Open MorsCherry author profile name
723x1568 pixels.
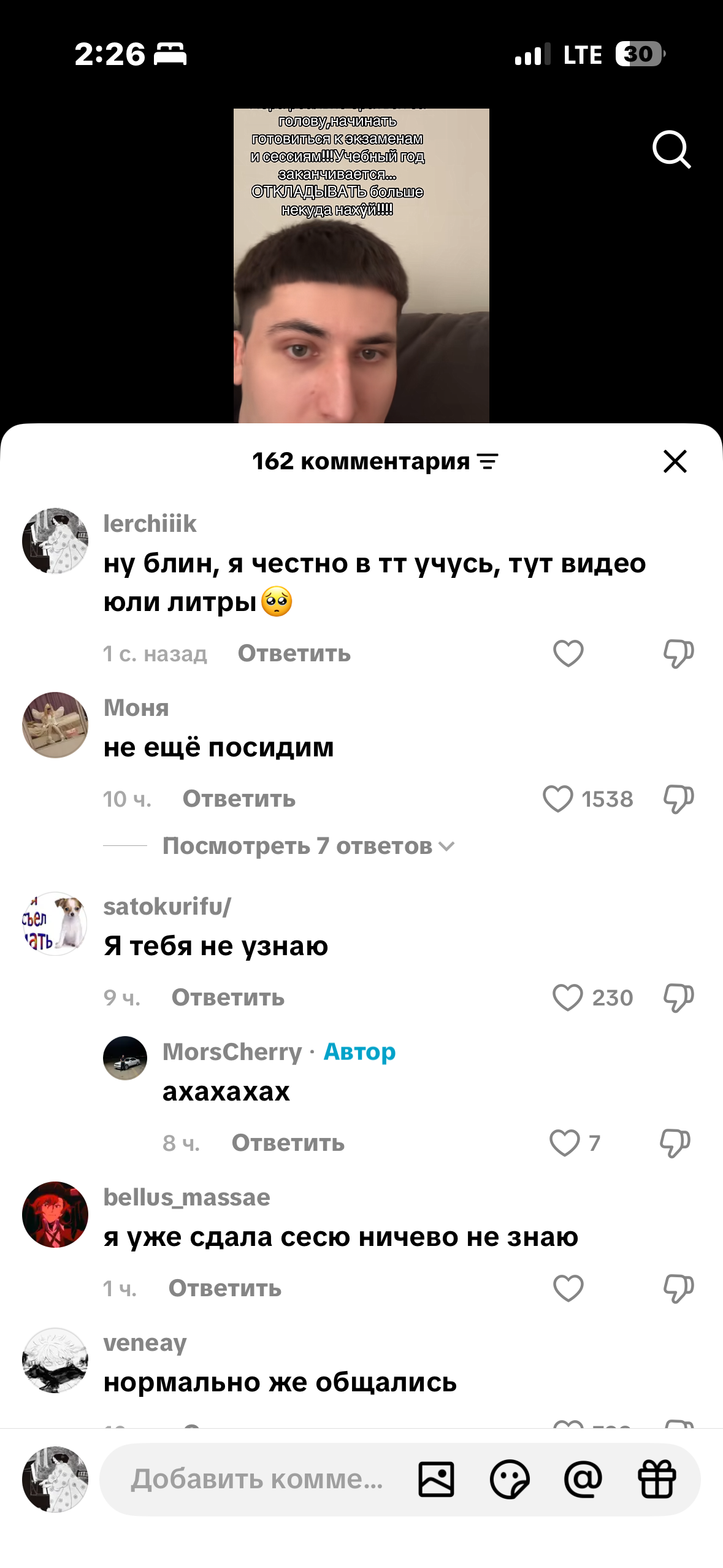pyautogui.click(x=232, y=1052)
